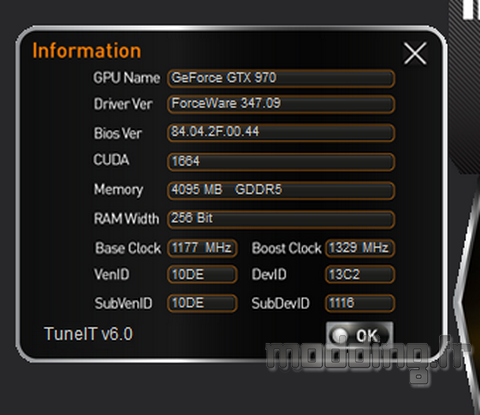
Task: Click the SubDevID field 1116
Action: (x=360, y=303)
